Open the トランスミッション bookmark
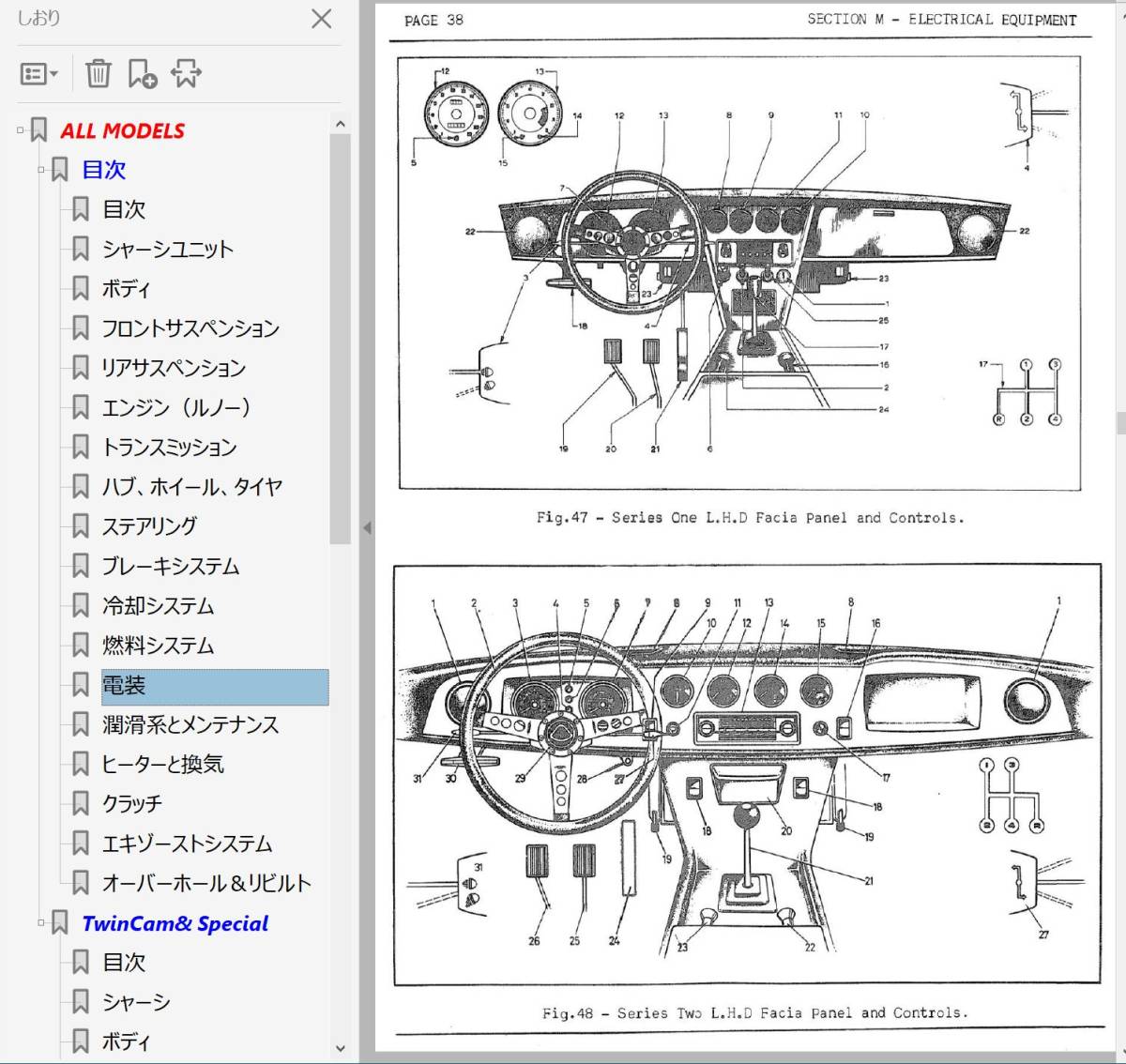Viewport: 1126px width, 1064px height. point(170,447)
